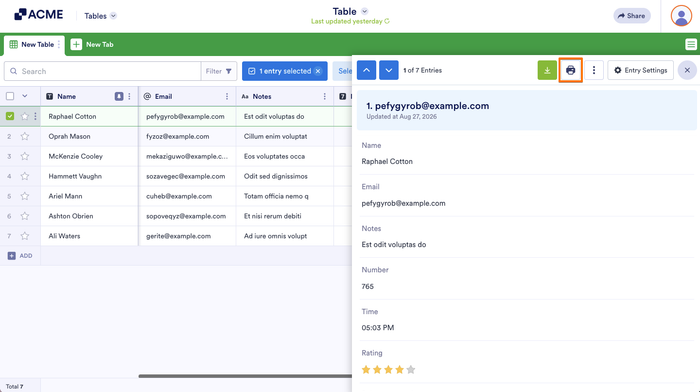Click the ACME logo
Viewport: 700px width, 392px height.
39,15
